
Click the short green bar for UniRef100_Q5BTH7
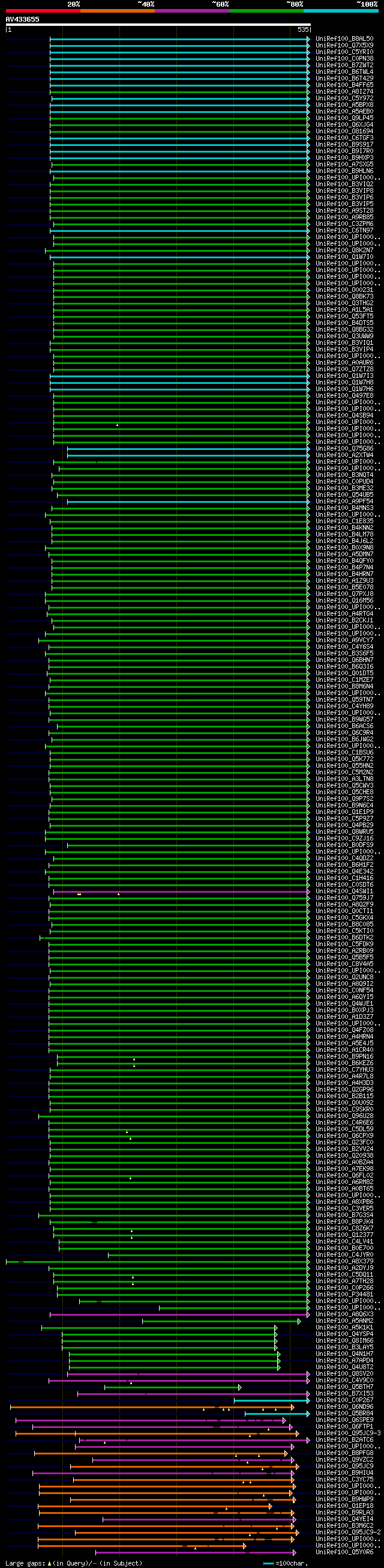tap(173, 1387)
